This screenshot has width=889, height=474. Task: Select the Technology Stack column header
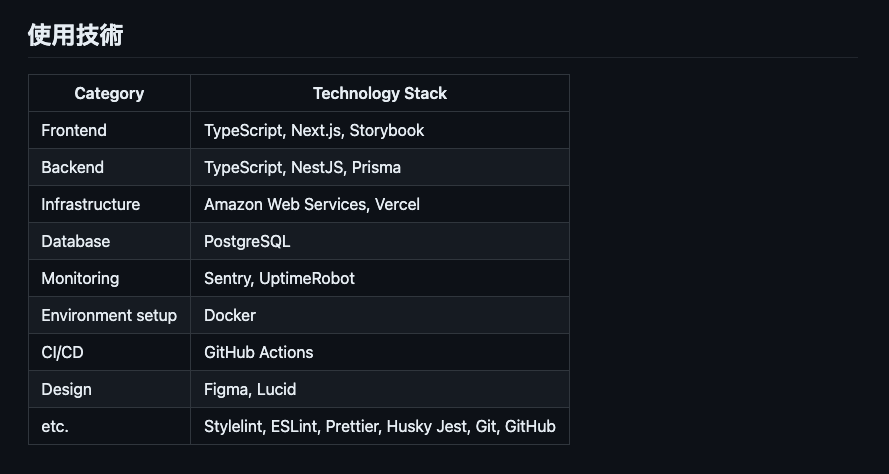[380, 94]
